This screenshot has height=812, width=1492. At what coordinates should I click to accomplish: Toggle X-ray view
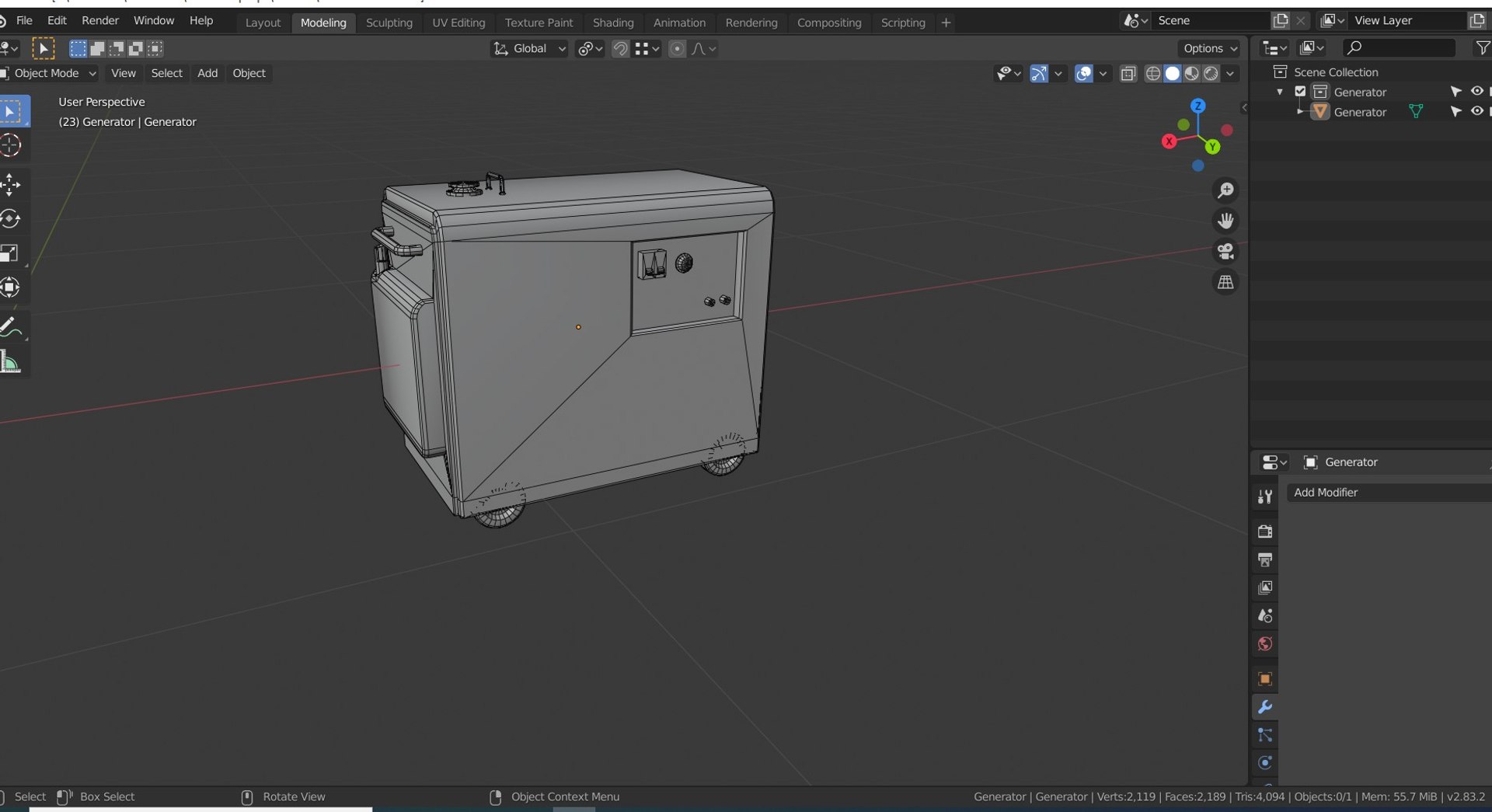click(x=1128, y=73)
